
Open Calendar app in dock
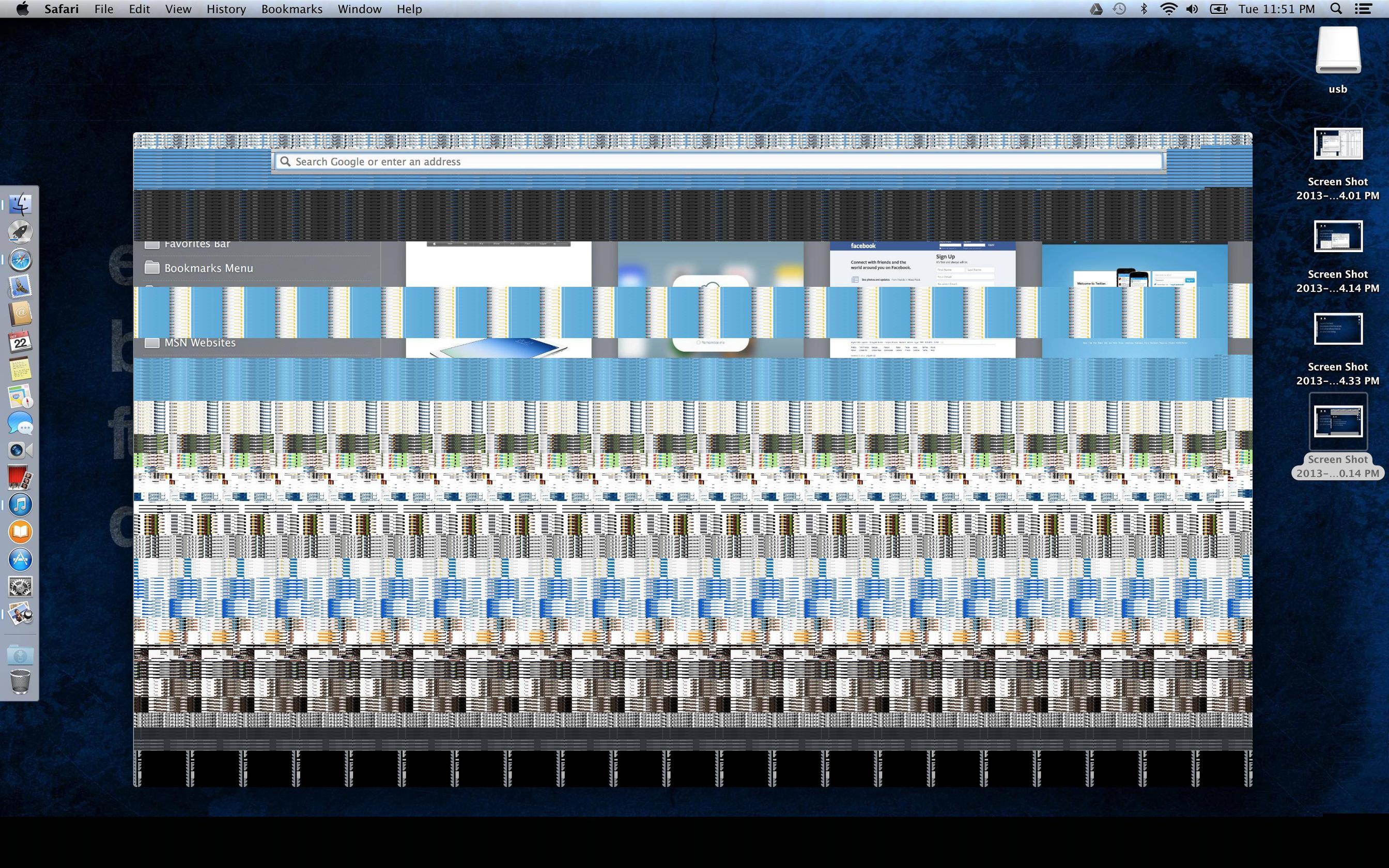pyautogui.click(x=20, y=341)
